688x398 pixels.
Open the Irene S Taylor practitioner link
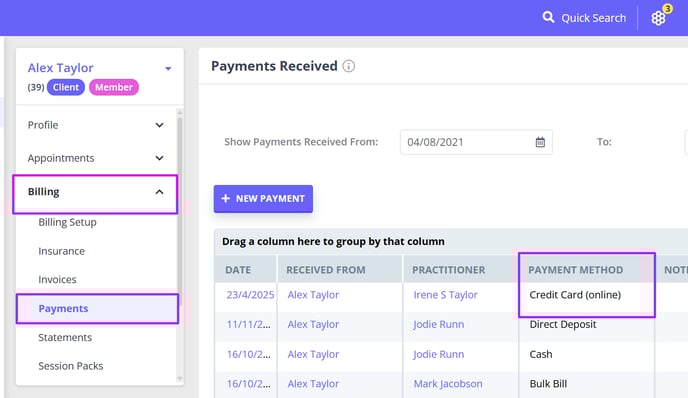[445, 295]
